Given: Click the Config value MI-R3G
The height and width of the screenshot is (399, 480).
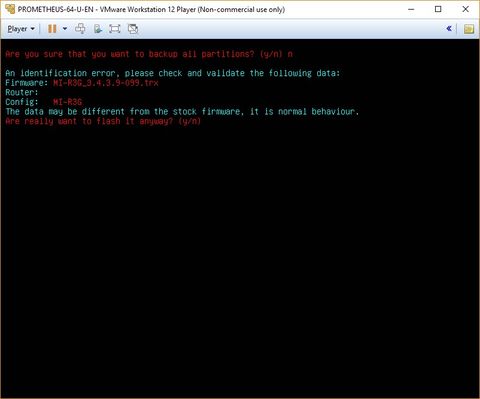Looking at the screenshot, I should 67,102.
